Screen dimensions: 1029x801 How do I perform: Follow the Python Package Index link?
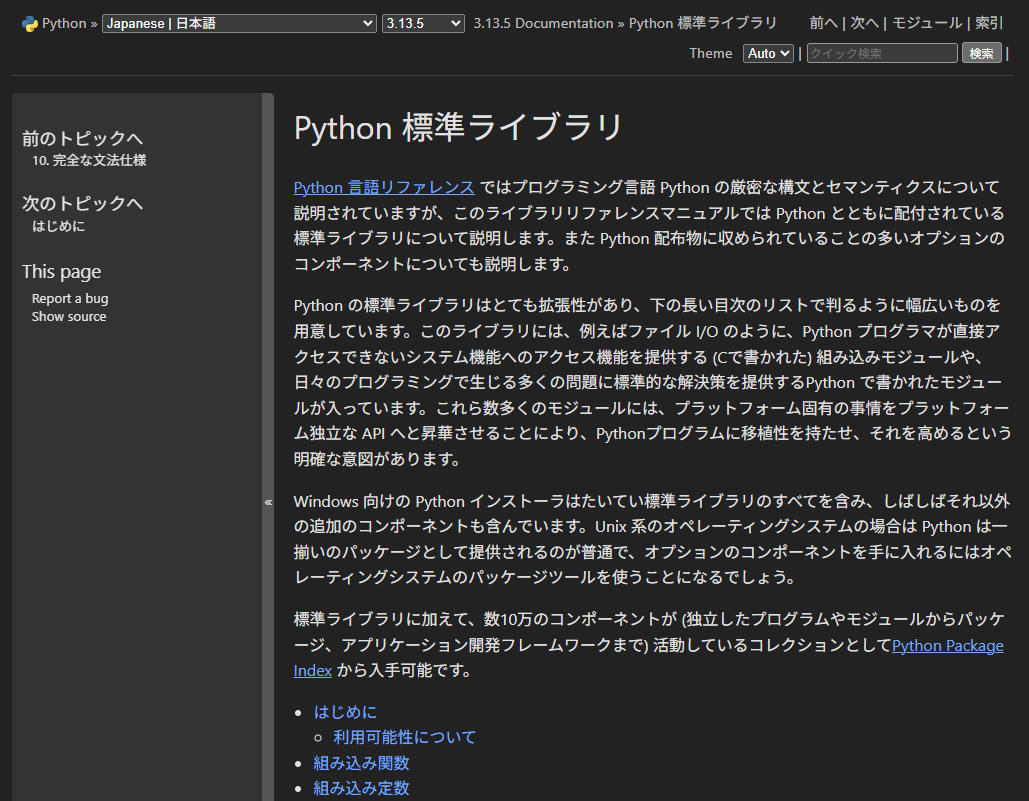[947, 645]
